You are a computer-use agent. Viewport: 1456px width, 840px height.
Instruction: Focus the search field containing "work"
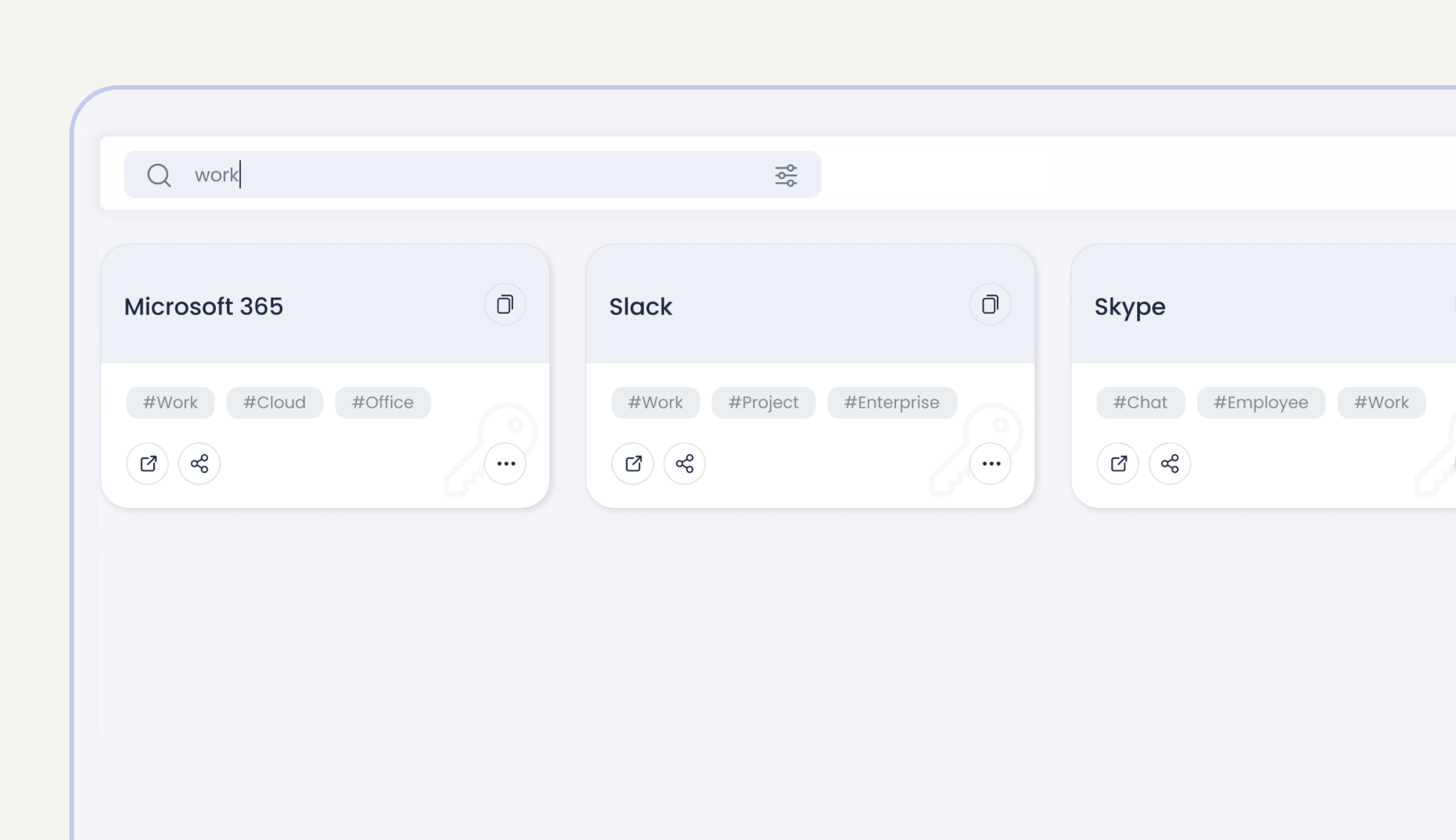tap(473, 175)
